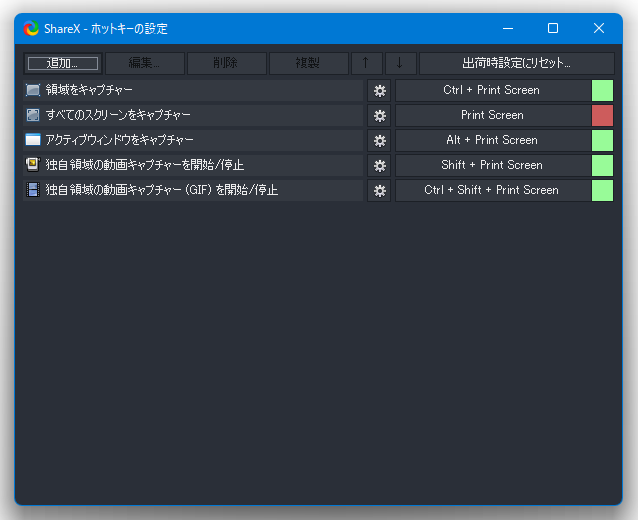Click the Ctrl + Shift + Print Screen hotkey button

493,190
